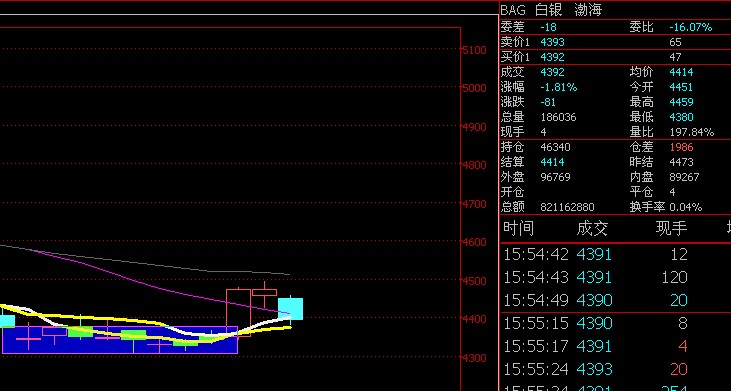Click the 4500 price axis label
This screenshot has width=731, height=391.
(475, 281)
